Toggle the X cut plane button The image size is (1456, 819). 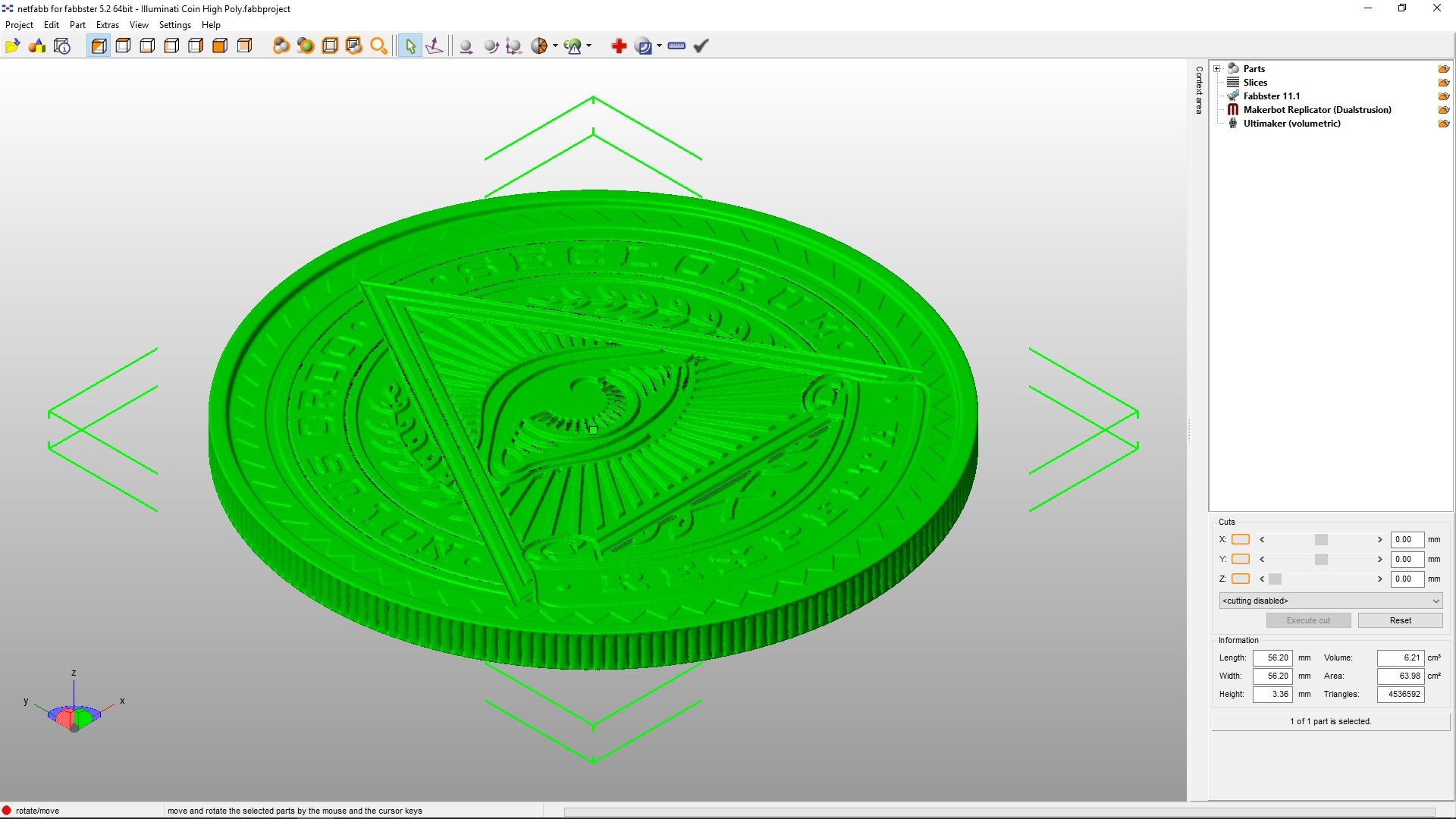(x=1241, y=540)
